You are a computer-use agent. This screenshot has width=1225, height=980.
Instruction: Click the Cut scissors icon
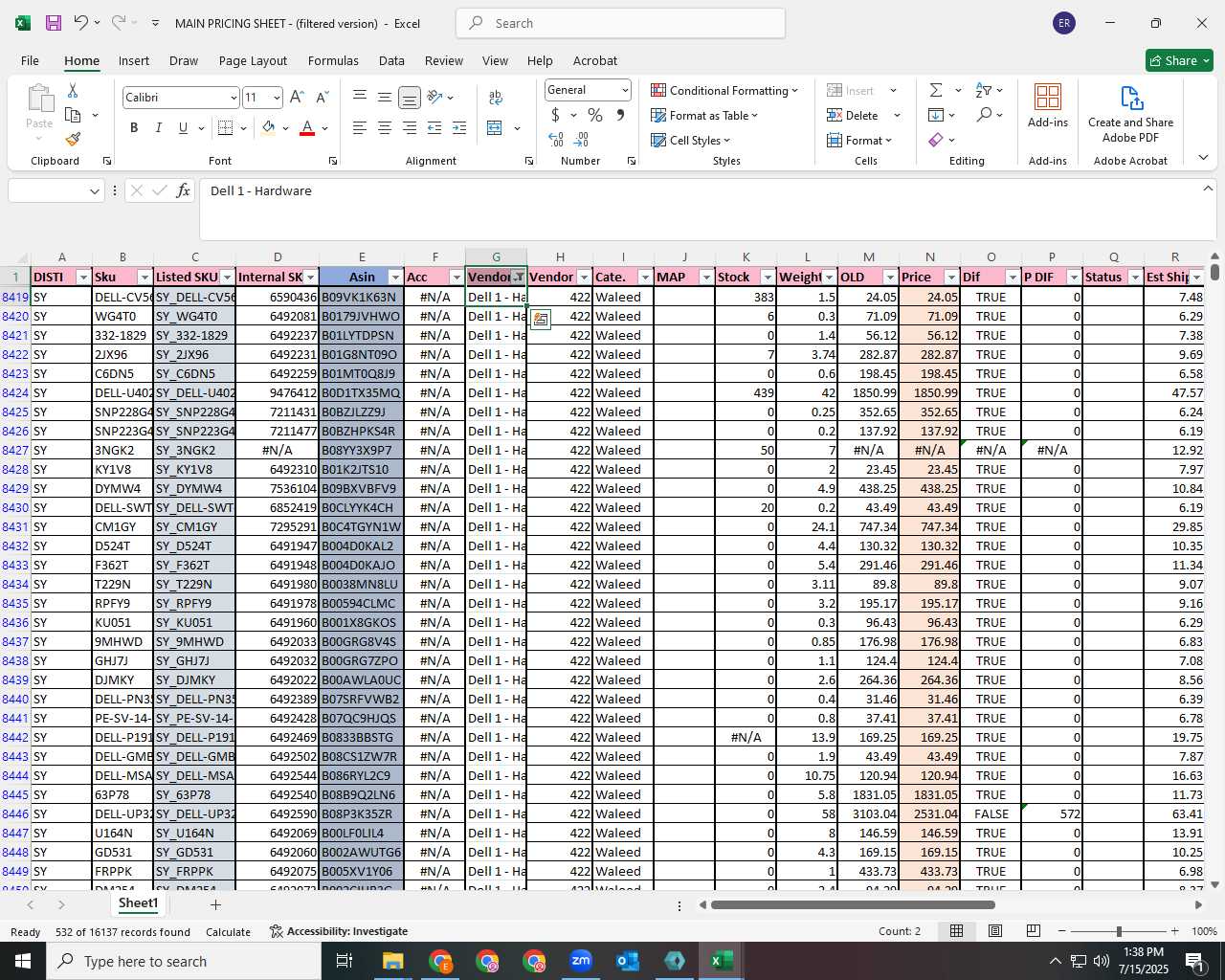point(73,90)
